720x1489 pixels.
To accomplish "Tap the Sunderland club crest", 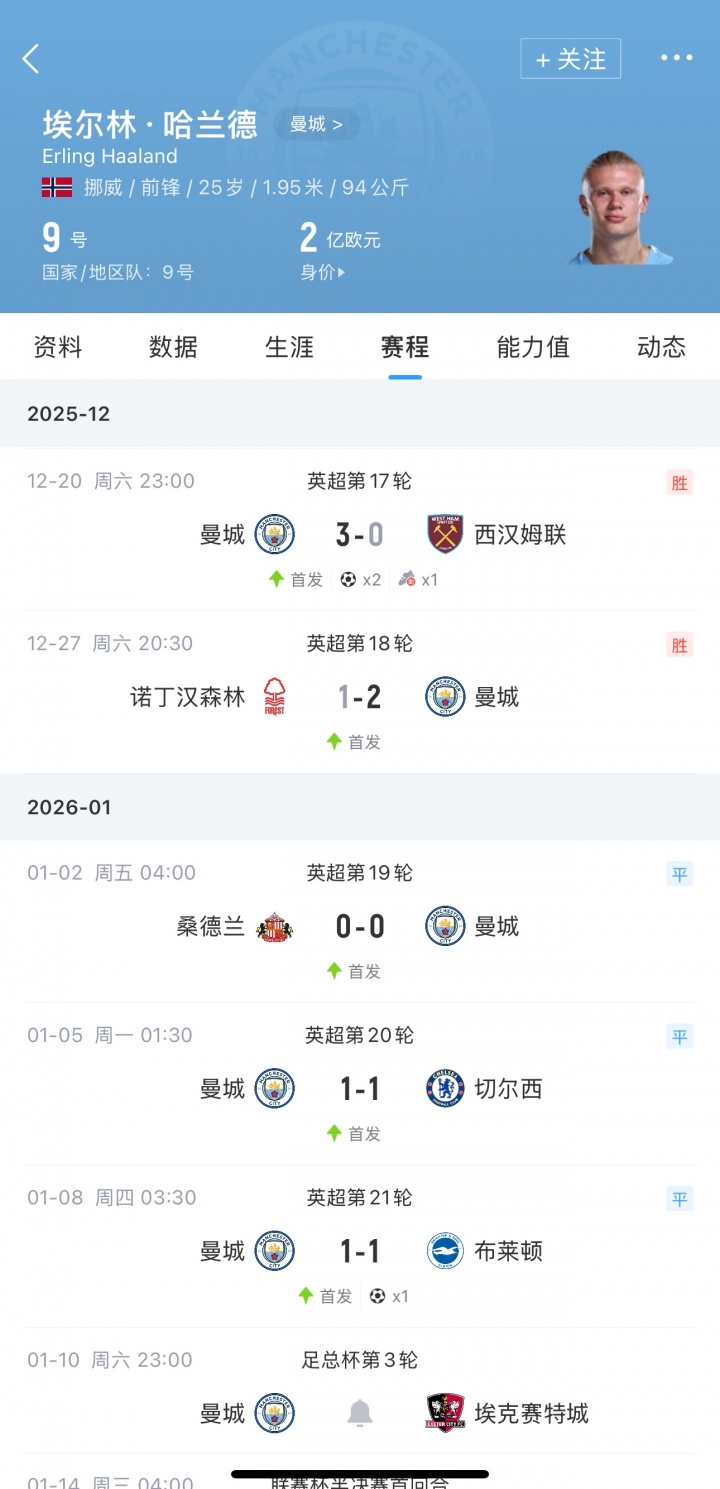I will point(274,926).
